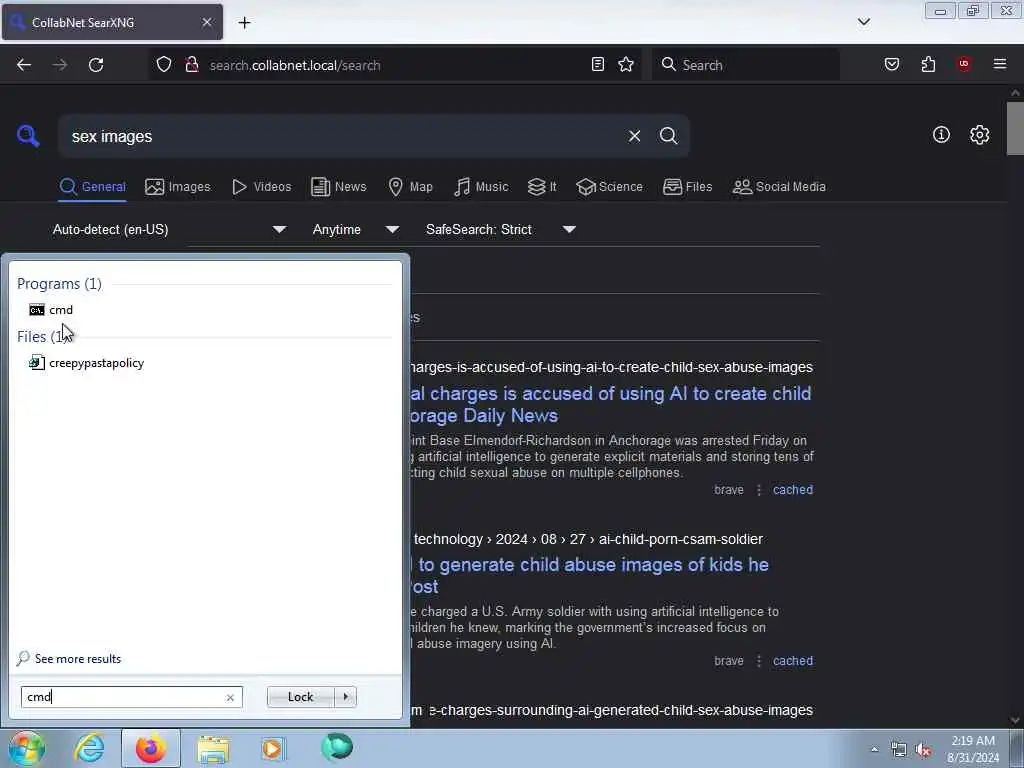Switch to the News search tab
This screenshot has height=768, width=1024.
339,187
